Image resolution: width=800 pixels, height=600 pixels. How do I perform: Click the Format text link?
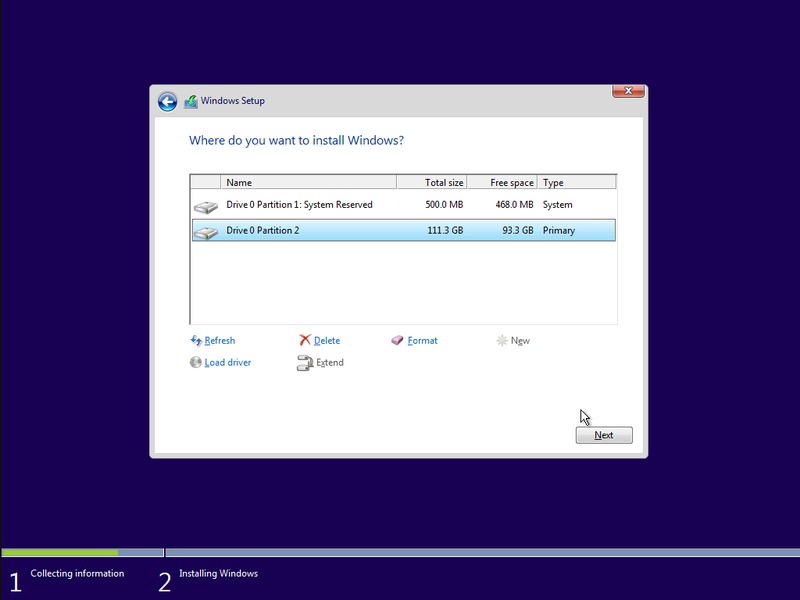423,341
